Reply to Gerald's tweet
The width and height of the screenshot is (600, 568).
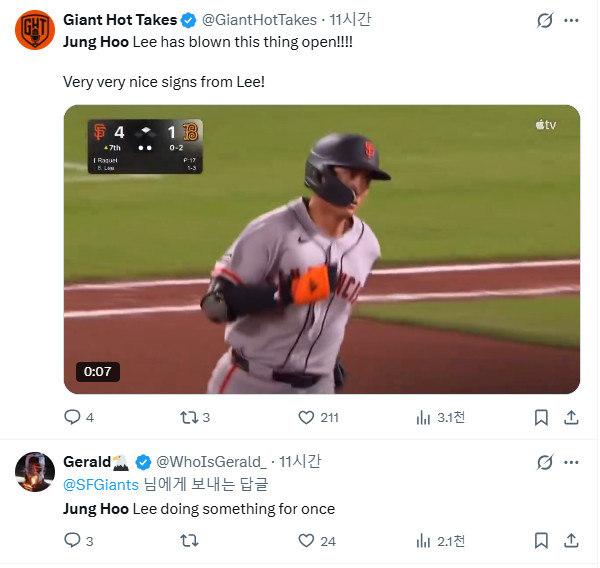(72, 540)
